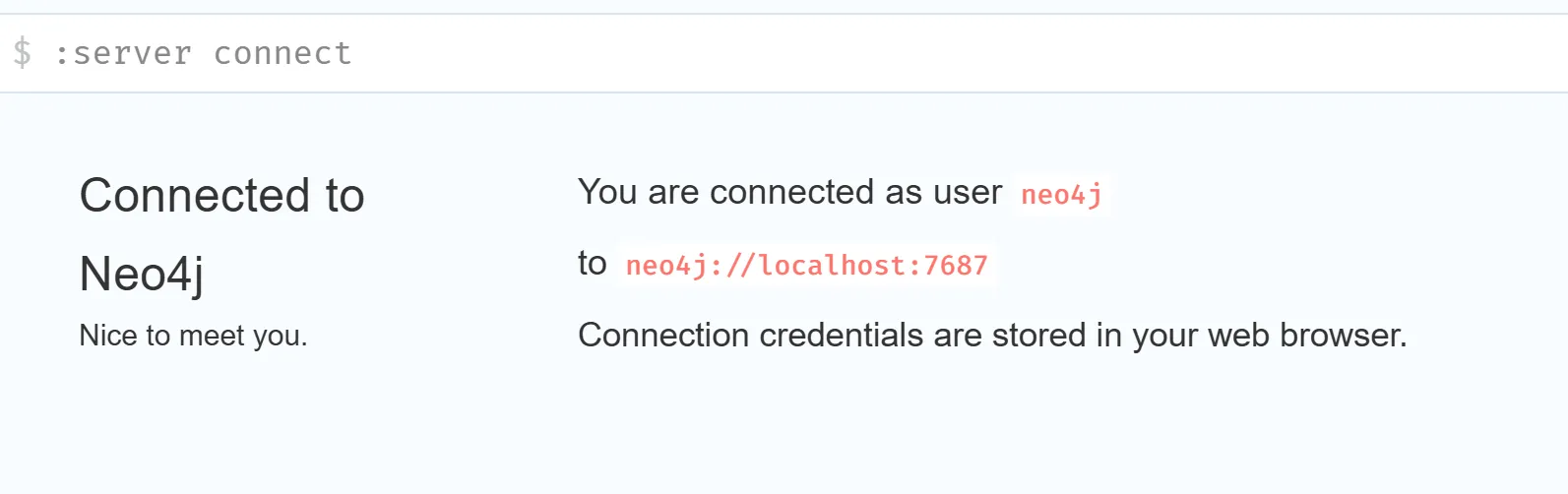Click the dollar sign command prompt
The image size is (1568, 494).
(x=22, y=52)
